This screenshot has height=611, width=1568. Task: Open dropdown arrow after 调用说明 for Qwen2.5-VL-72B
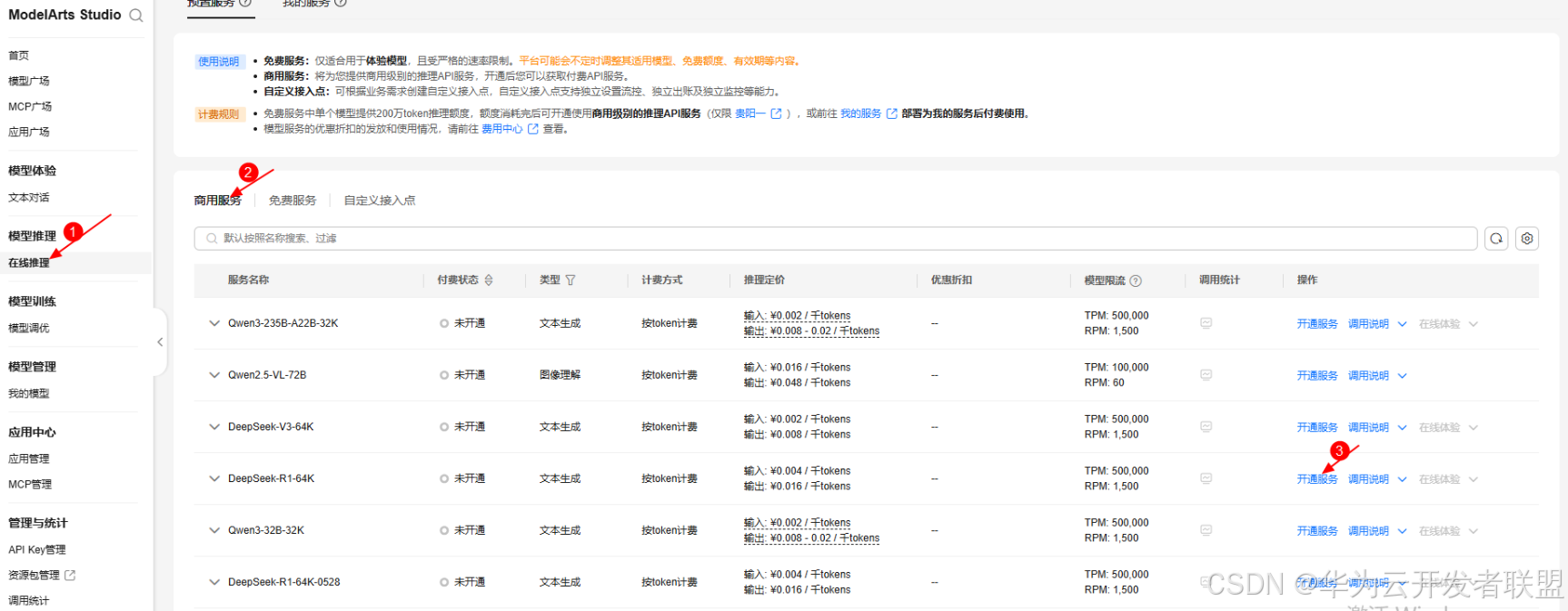1402,376
